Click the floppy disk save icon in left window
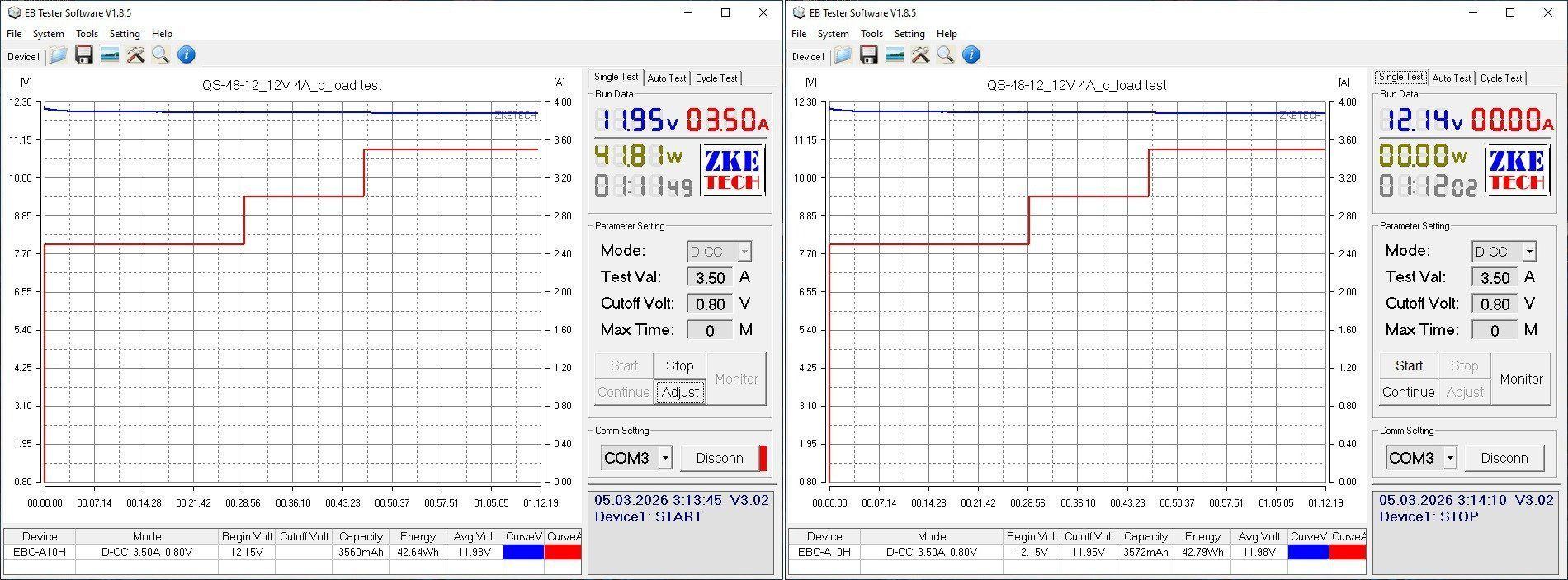 83,55
